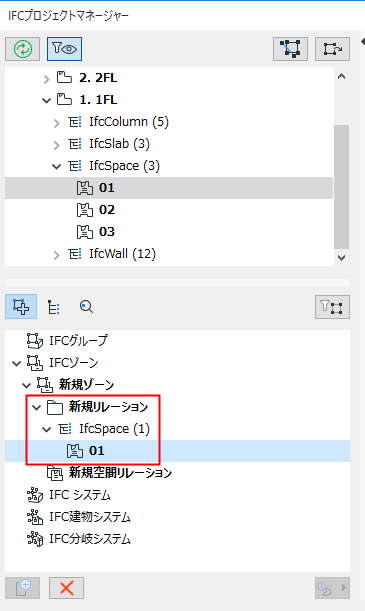The height and width of the screenshot is (611, 365).
Task: Click the IFC建物システム icon
Action: point(35,517)
